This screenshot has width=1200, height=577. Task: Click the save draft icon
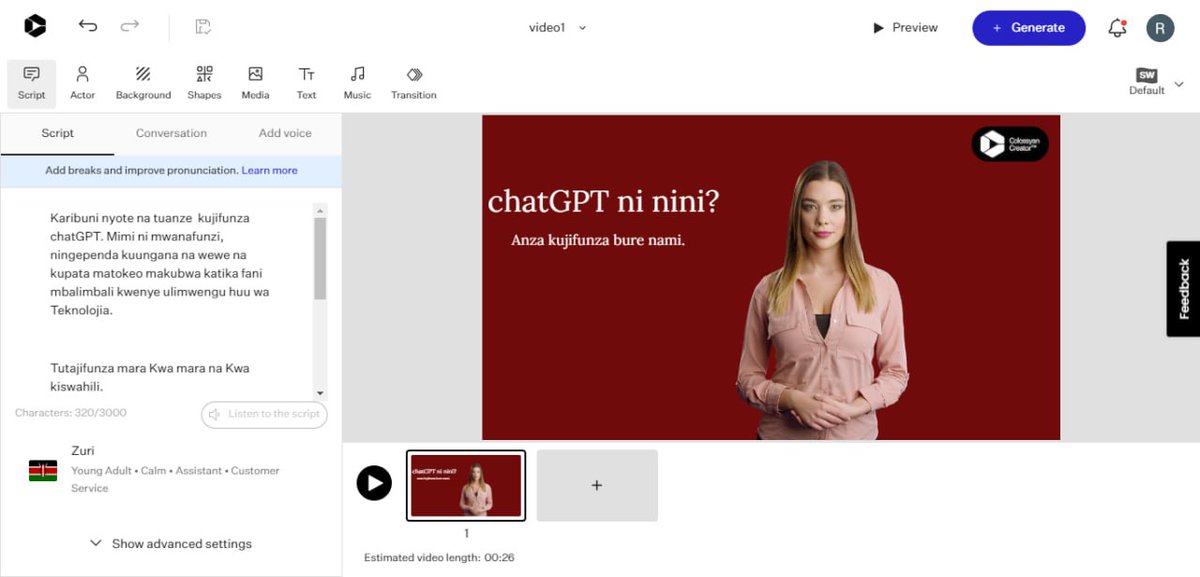tap(203, 27)
